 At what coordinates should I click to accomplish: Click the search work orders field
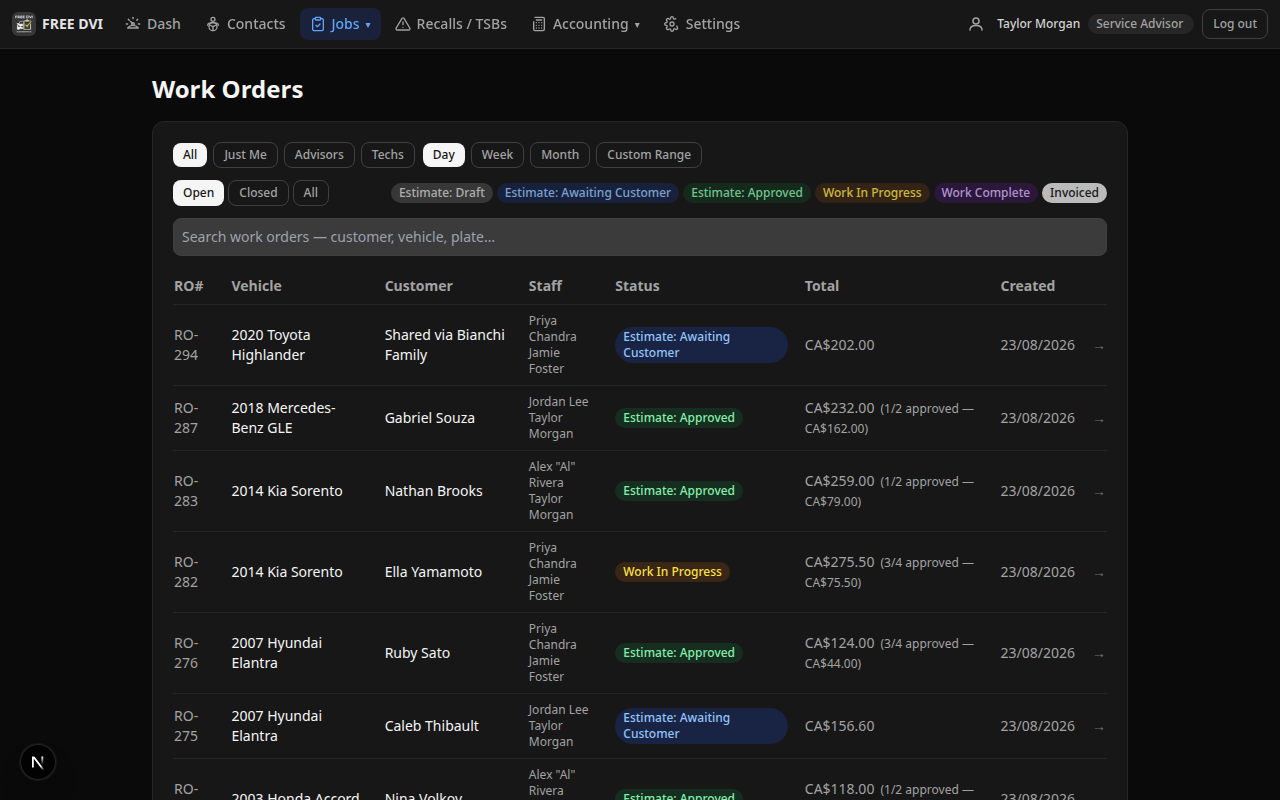pos(640,237)
